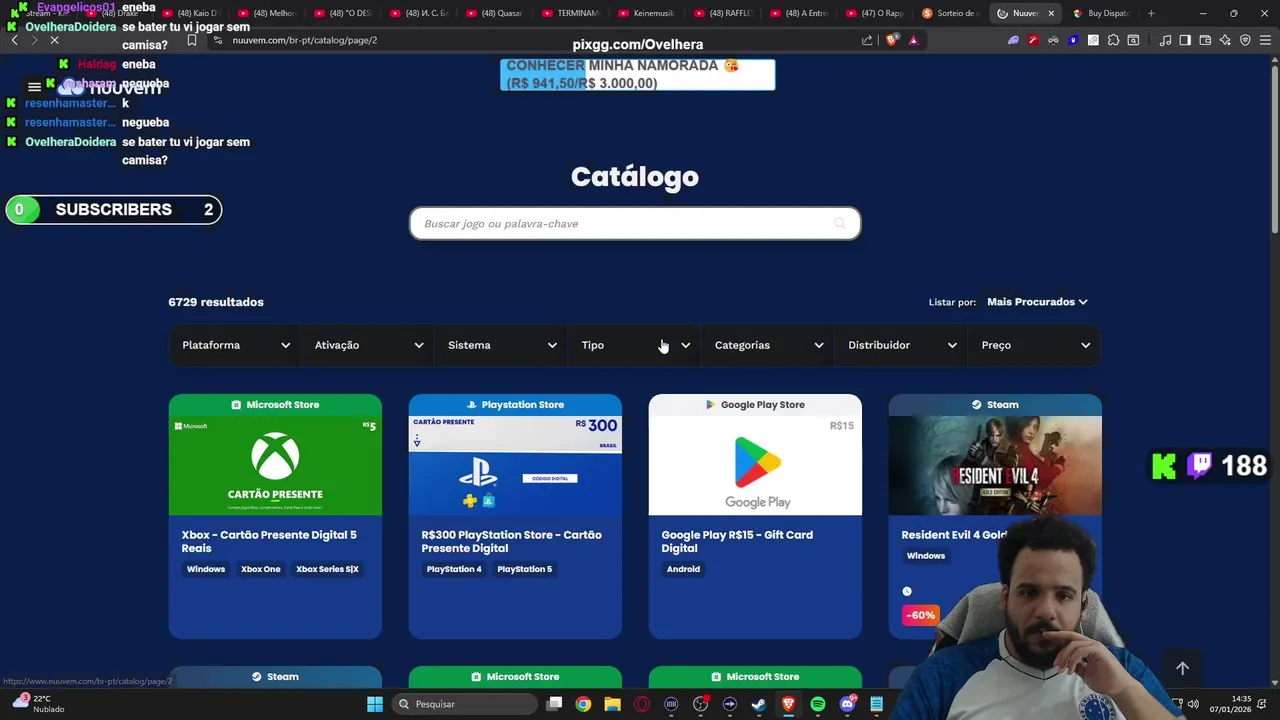
Task: Click the page vertical scrollbar
Action: (x=1274, y=150)
